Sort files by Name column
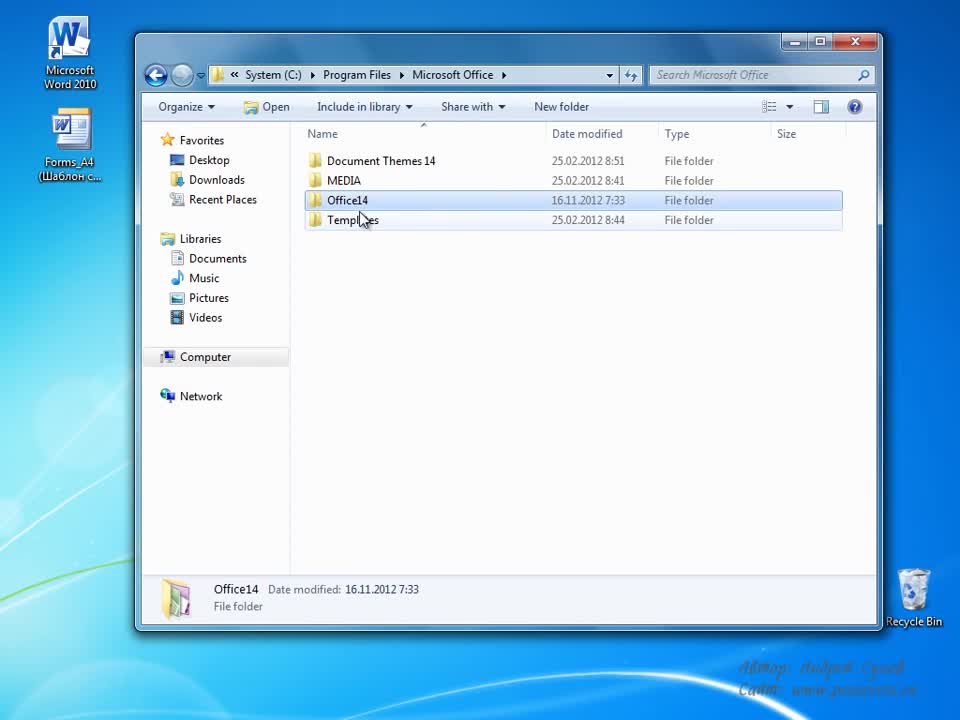This screenshot has height=720, width=960. coord(424,134)
